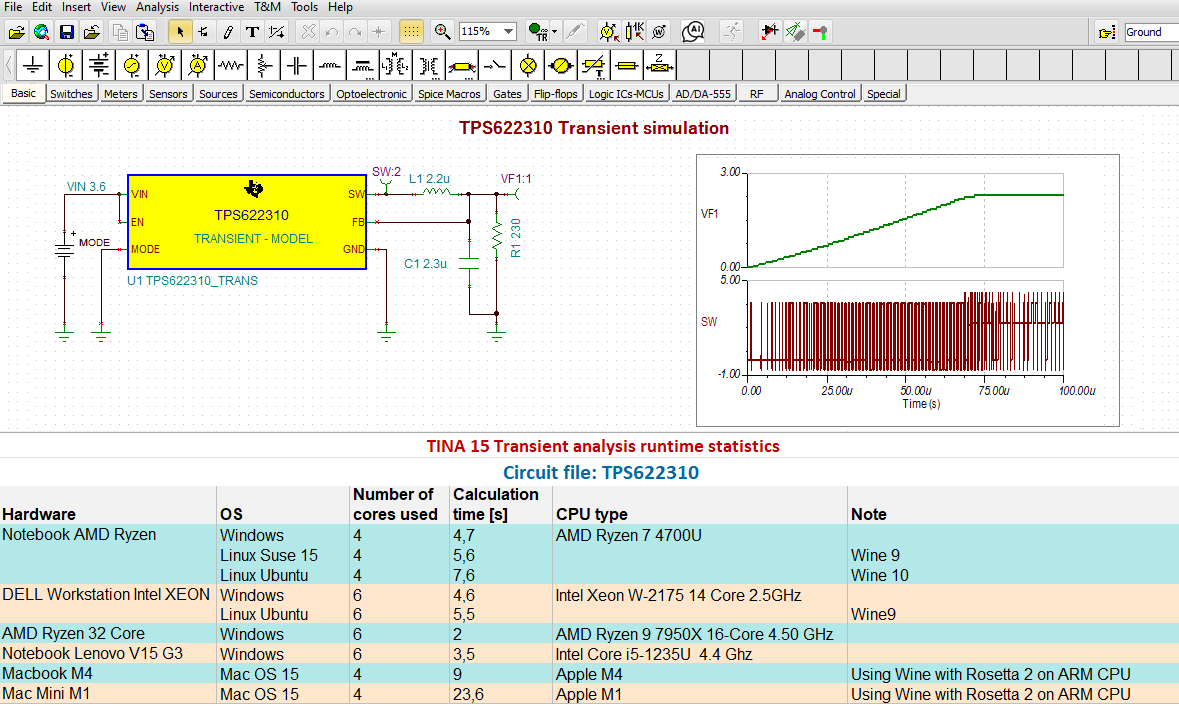Click the Save (floppy disk) icon
1179x706 pixels.
tap(66, 32)
